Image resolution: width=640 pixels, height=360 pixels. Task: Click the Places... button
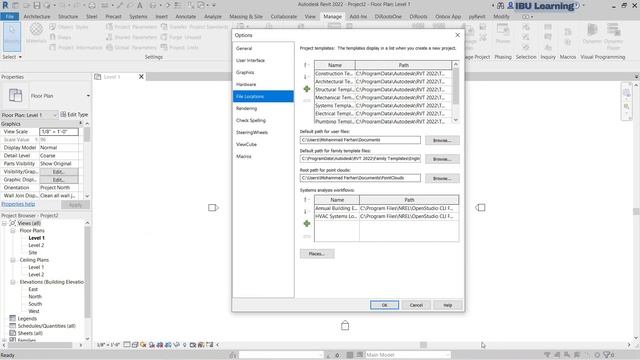317,254
